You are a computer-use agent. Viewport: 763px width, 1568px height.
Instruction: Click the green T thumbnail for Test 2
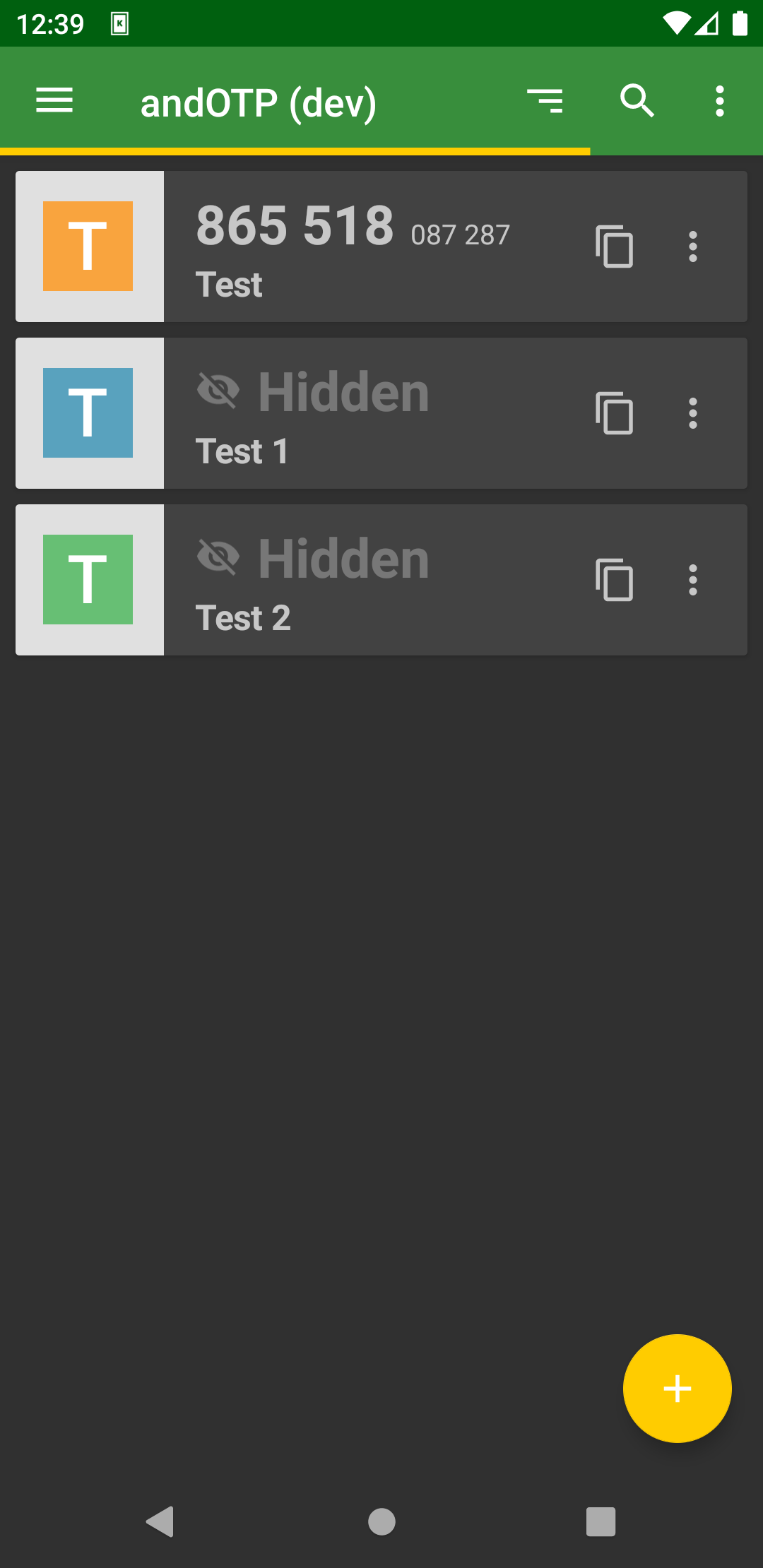(x=88, y=581)
